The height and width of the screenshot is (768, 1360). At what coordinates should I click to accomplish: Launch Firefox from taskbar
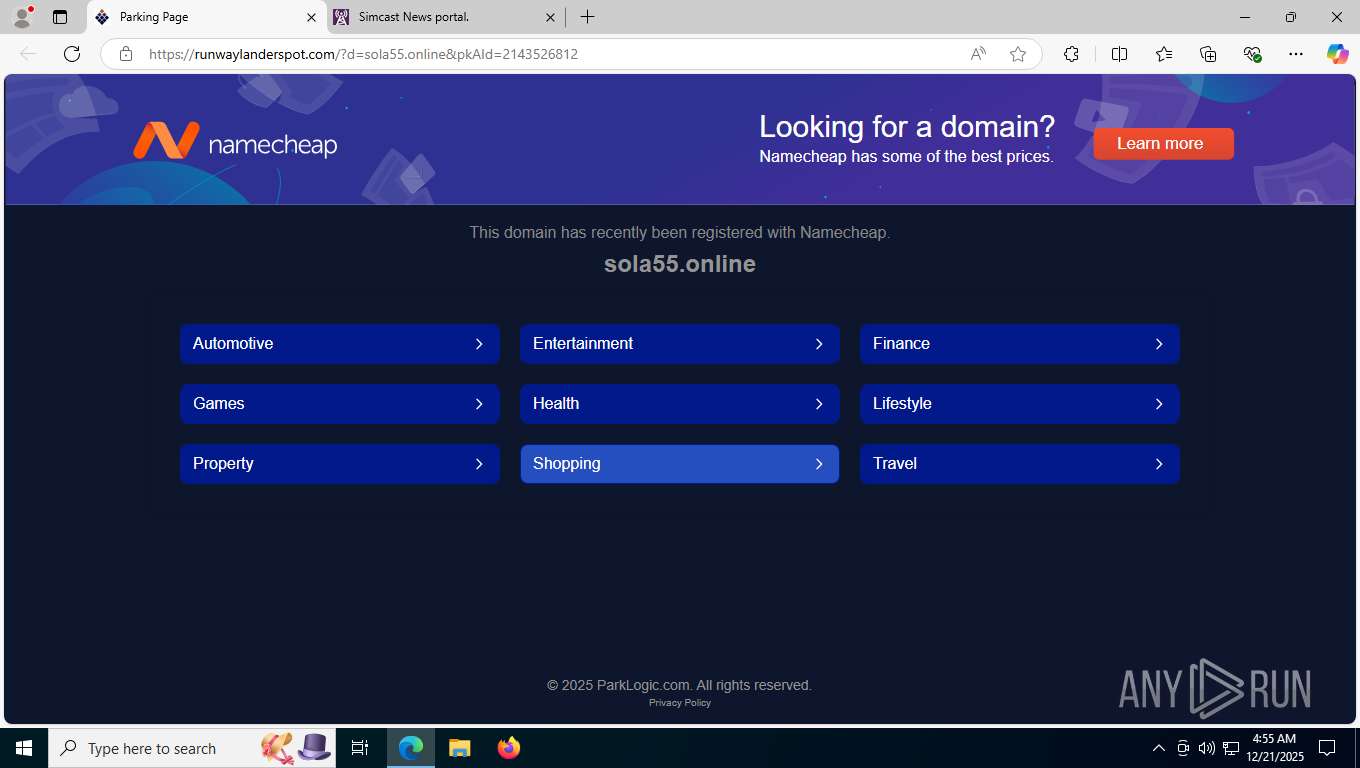coord(509,748)
